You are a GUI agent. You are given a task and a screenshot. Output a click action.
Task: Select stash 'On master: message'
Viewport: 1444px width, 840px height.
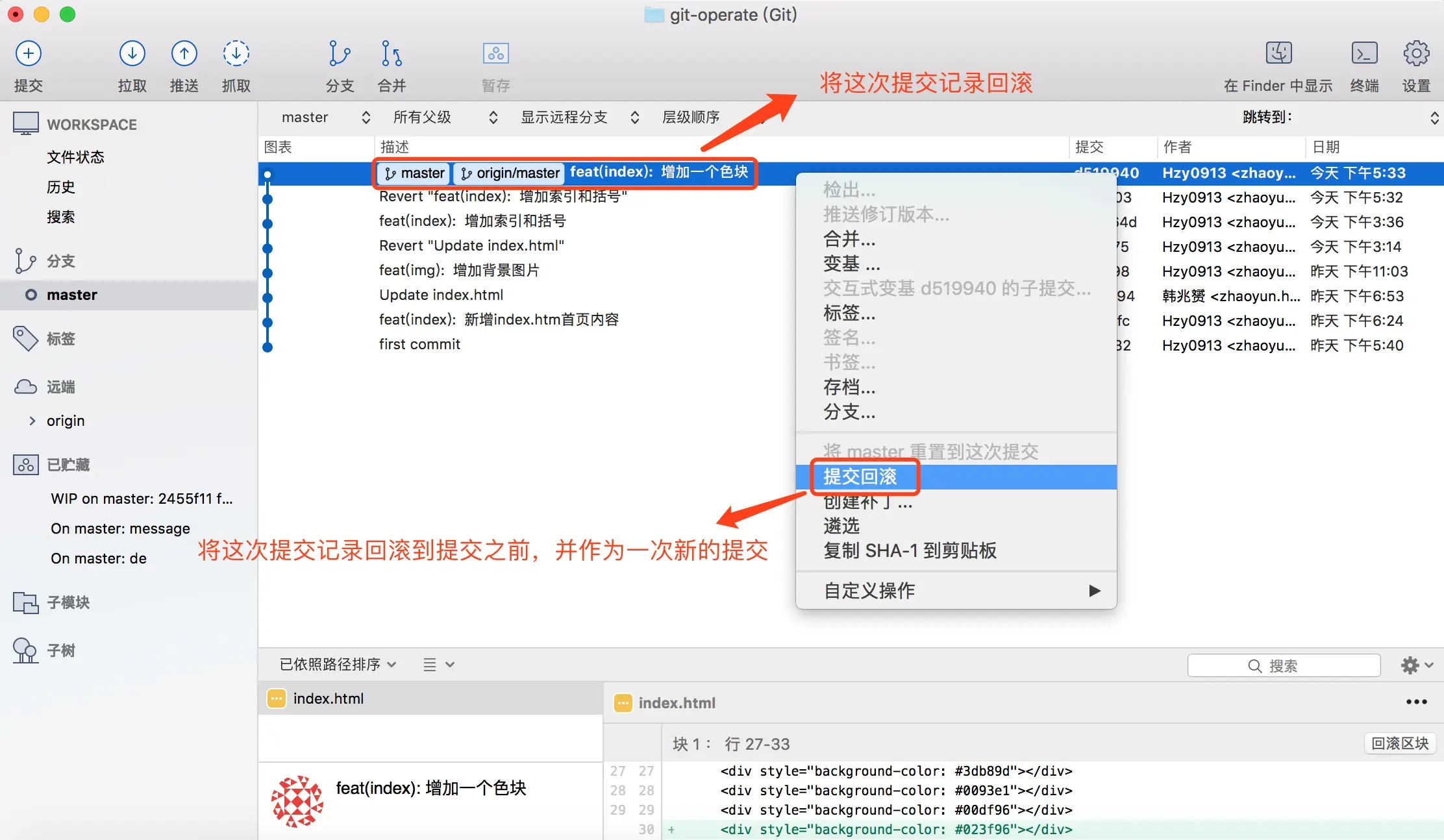(x=121, y=528)
